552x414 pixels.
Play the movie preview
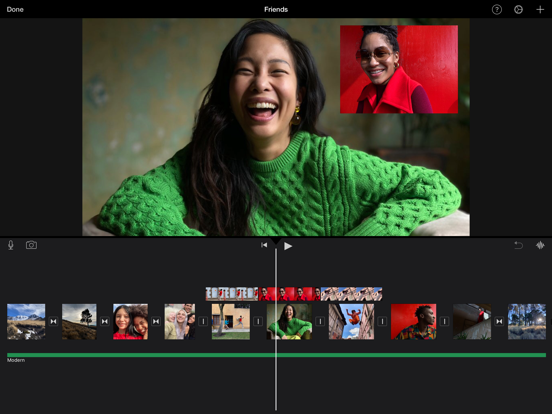coord(288,246)
